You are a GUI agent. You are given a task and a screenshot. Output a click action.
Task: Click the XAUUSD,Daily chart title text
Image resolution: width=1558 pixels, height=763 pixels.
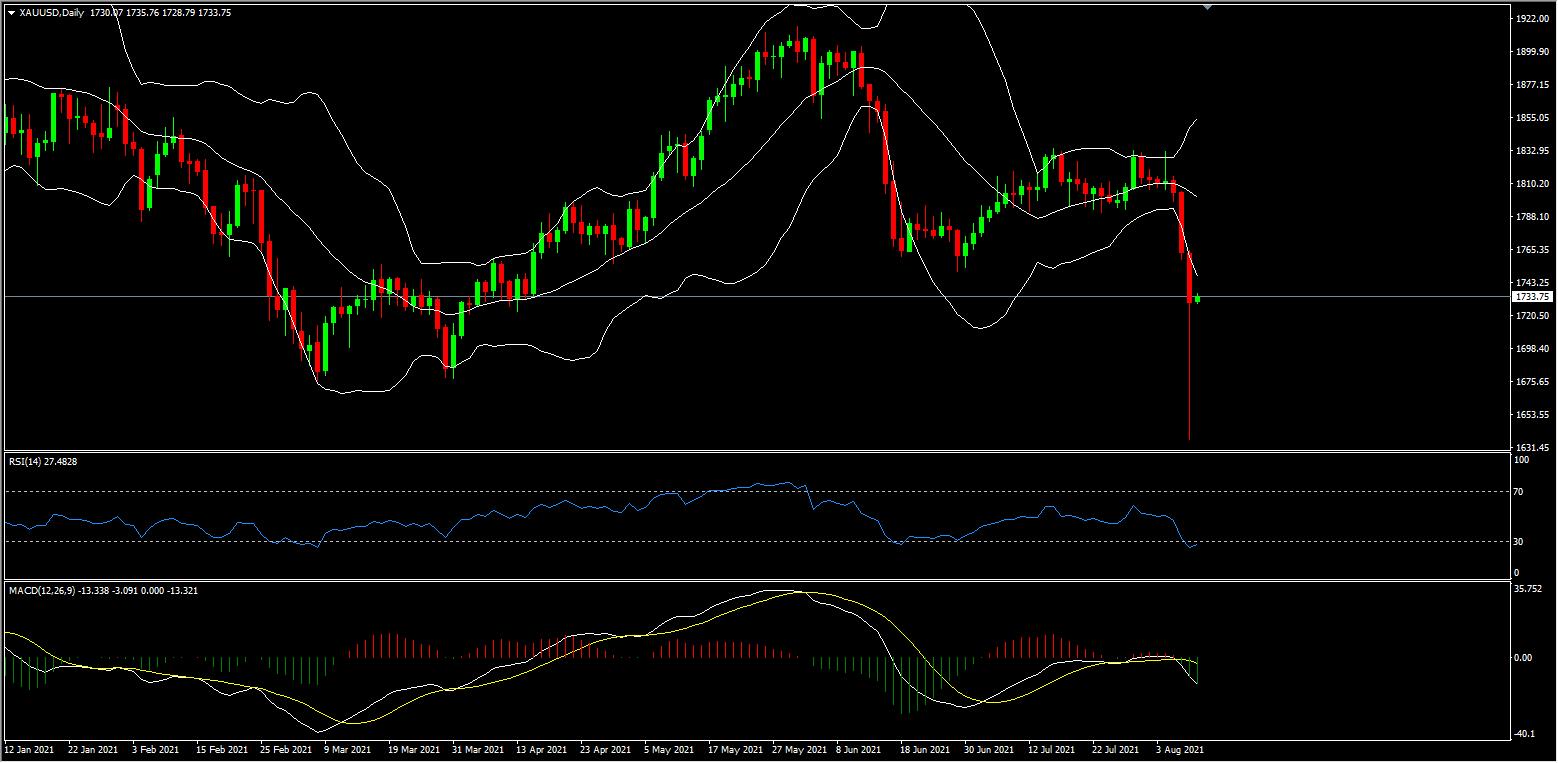point(52,12)
